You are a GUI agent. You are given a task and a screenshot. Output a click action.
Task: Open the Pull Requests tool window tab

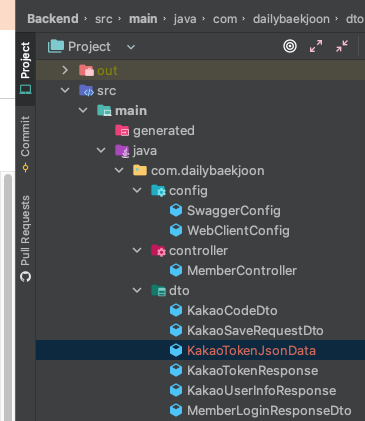pyautogui.click(x=25, y=238)
